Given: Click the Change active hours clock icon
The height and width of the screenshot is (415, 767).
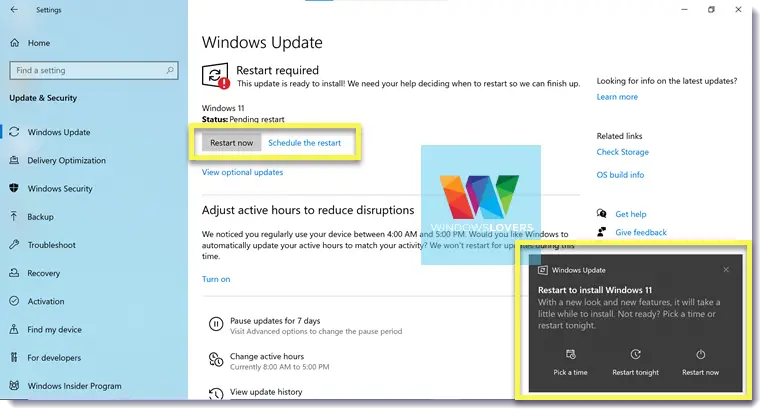Looking at the screenshot, I should click(x=216, y=359).
